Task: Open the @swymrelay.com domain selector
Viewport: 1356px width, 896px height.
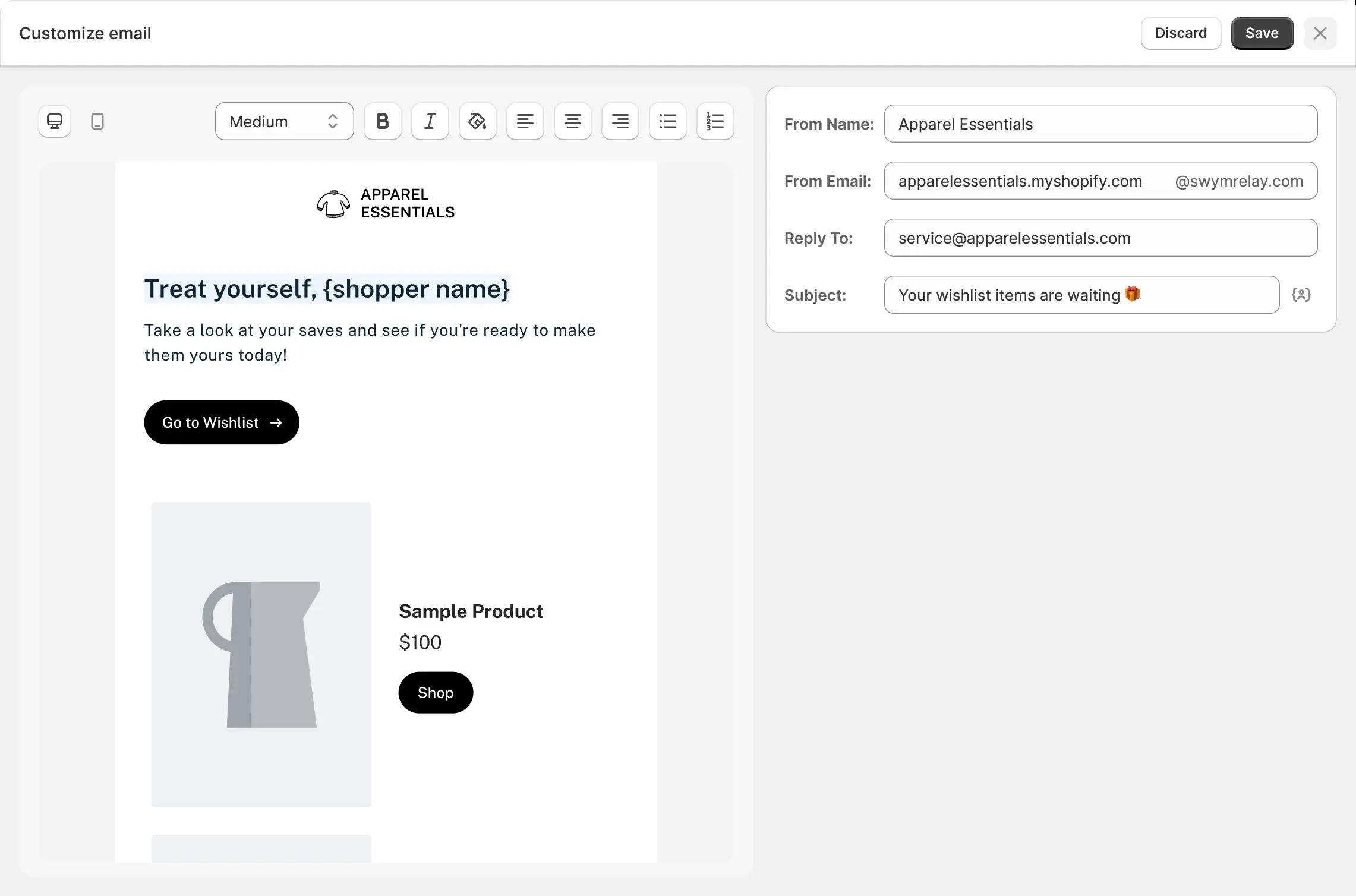Action: tap(1239, 181)
